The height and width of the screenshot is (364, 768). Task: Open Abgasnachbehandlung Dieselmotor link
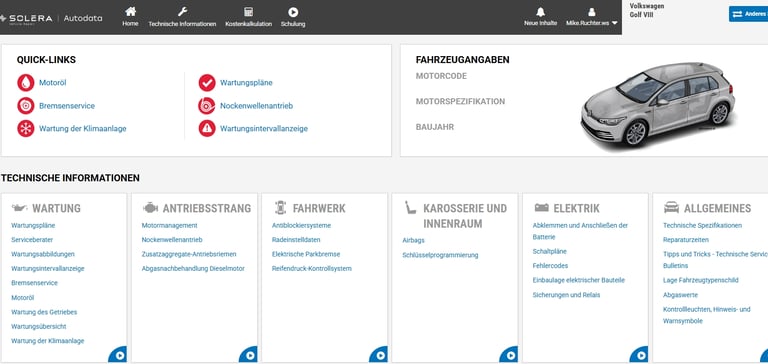(x=193, y=268)
